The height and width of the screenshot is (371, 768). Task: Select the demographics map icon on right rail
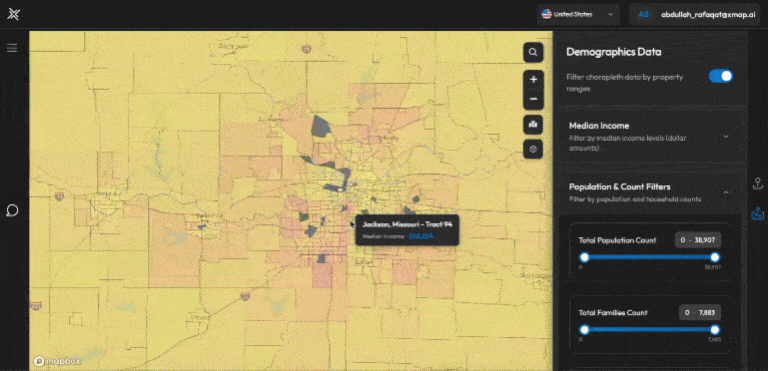[x=757, y=214]
